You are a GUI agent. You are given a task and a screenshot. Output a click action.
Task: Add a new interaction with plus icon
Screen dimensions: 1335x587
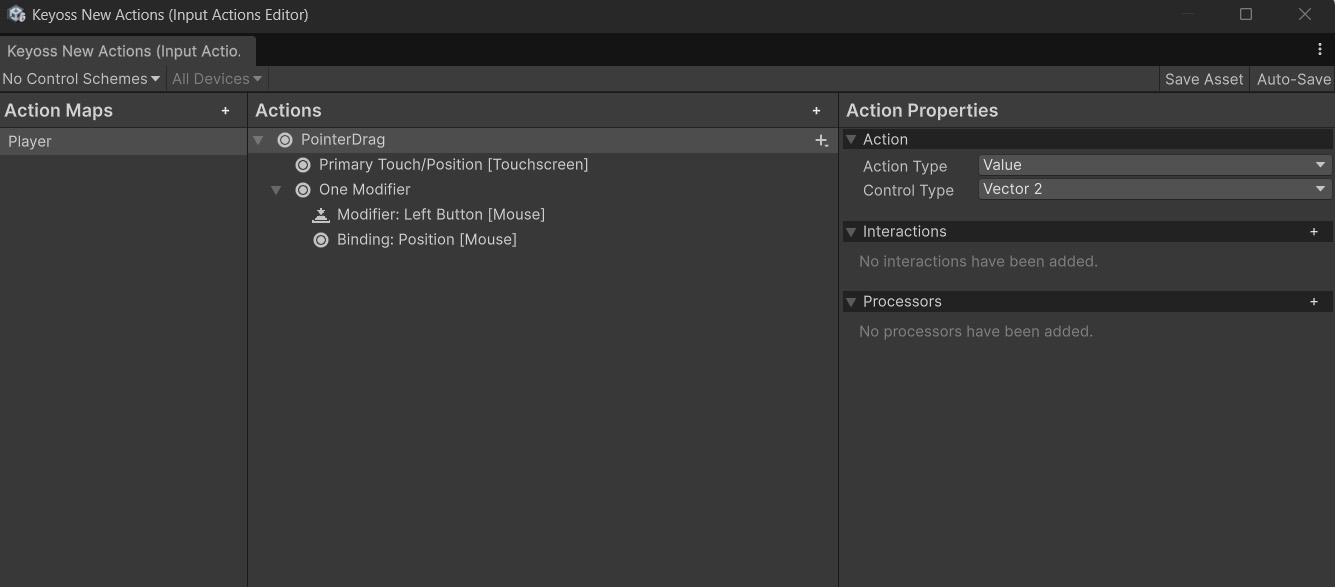coord(1314,232)
